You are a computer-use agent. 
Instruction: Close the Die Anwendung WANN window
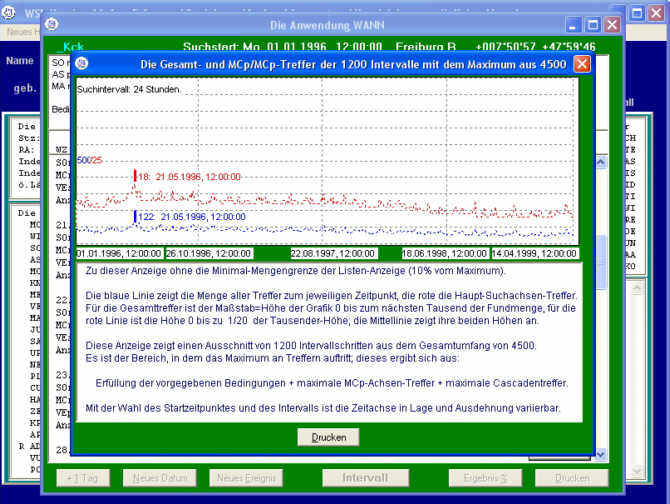[x=612, y=25]
